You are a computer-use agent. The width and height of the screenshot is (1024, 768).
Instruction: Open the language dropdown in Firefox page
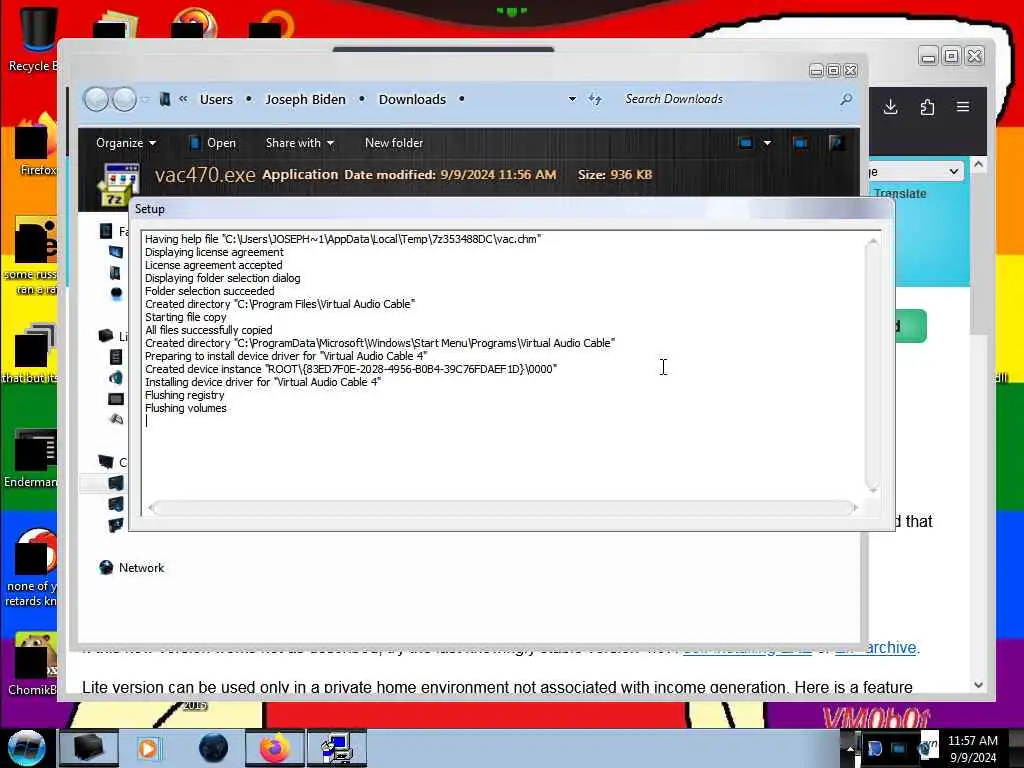[916, 172]
